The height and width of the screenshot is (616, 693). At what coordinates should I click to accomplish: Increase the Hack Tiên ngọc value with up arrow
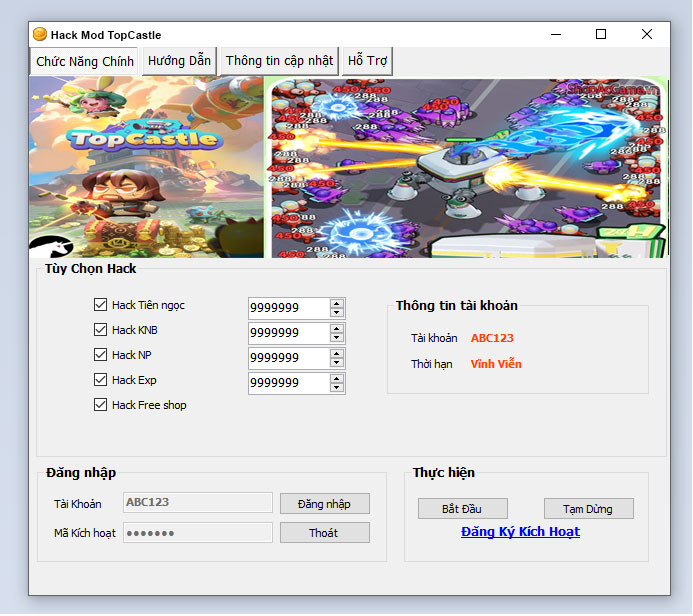337,304
